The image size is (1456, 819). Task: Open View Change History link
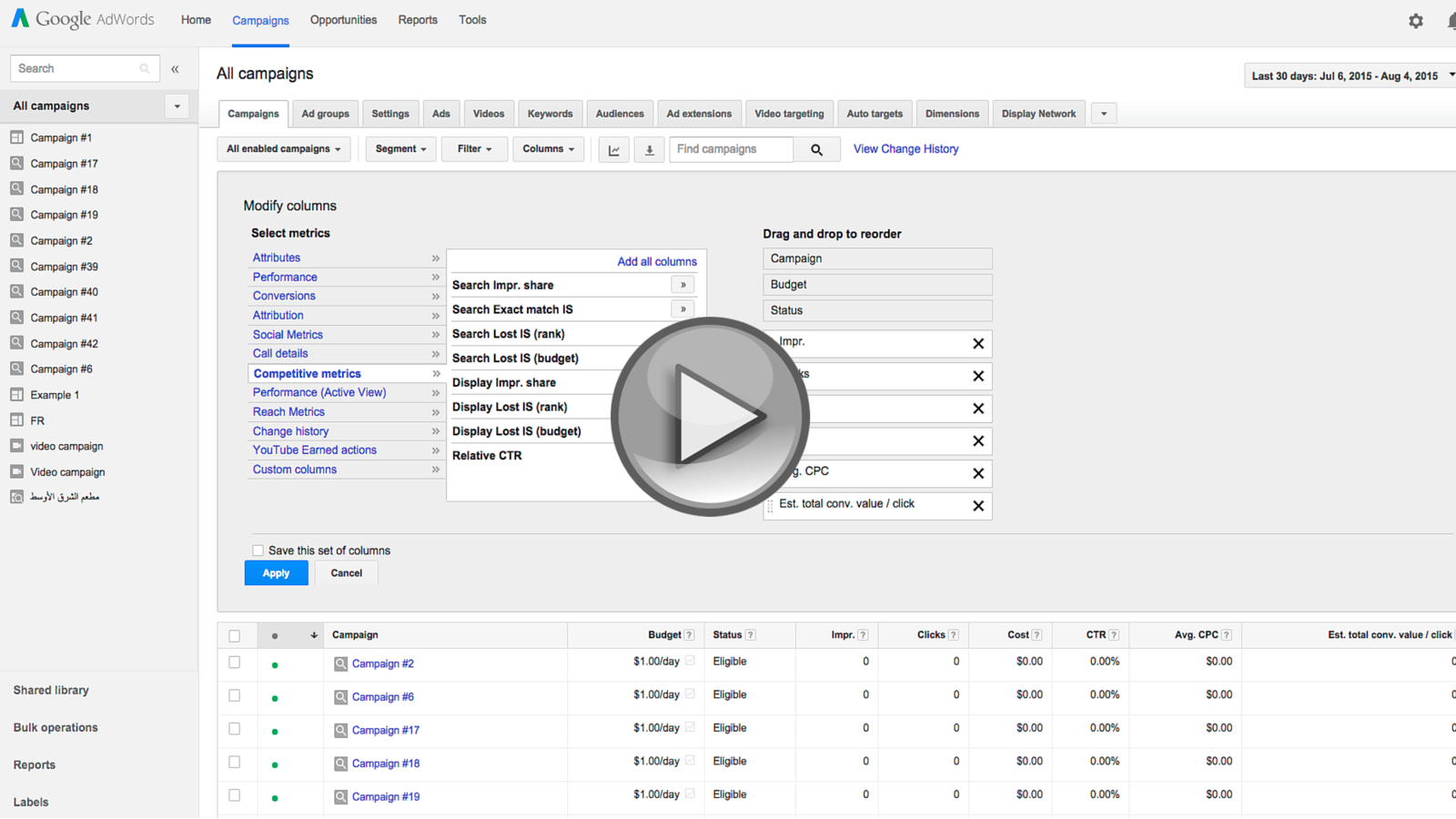tap(905, 149)
